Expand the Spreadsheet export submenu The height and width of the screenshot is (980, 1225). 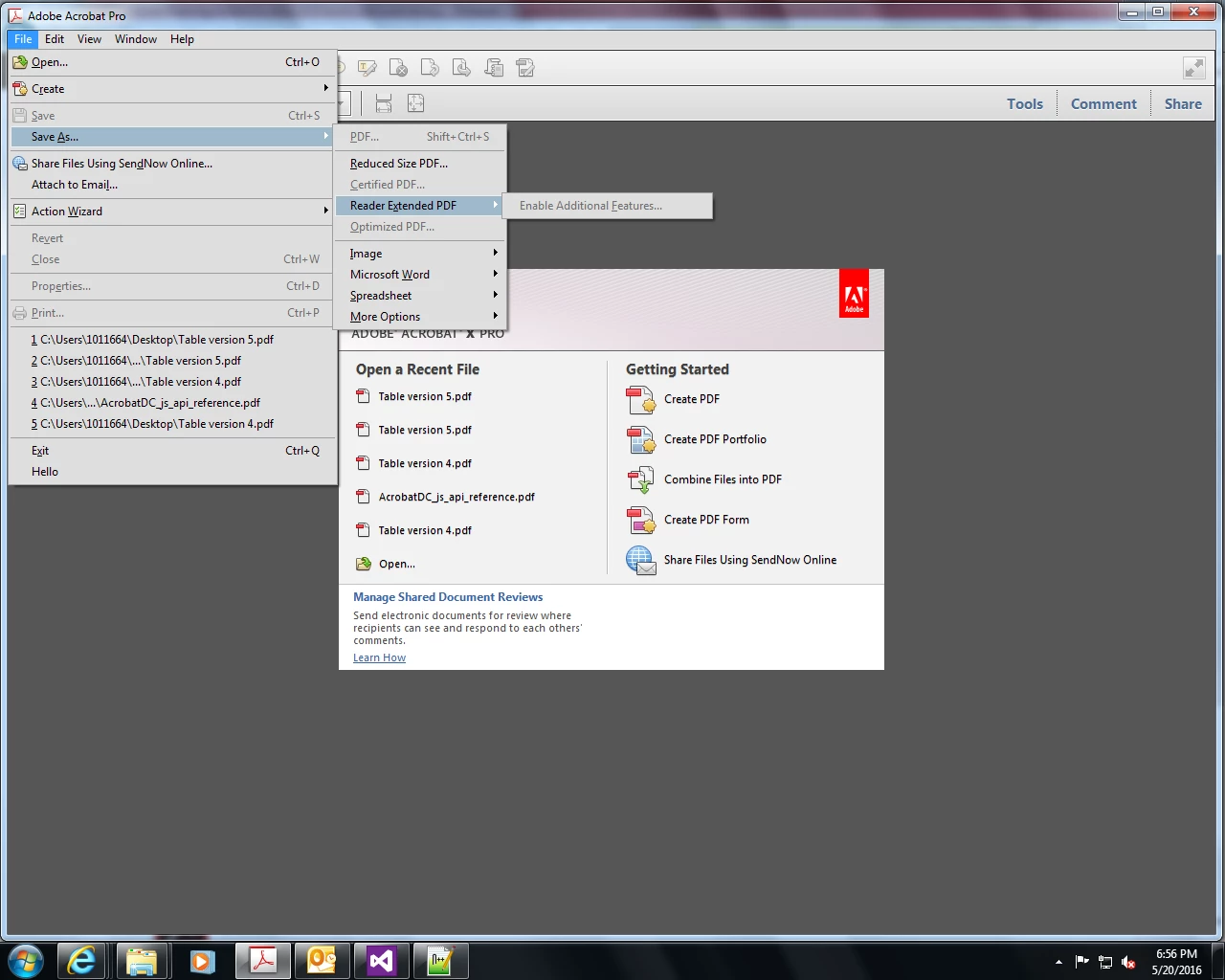[x=419, y=295]
